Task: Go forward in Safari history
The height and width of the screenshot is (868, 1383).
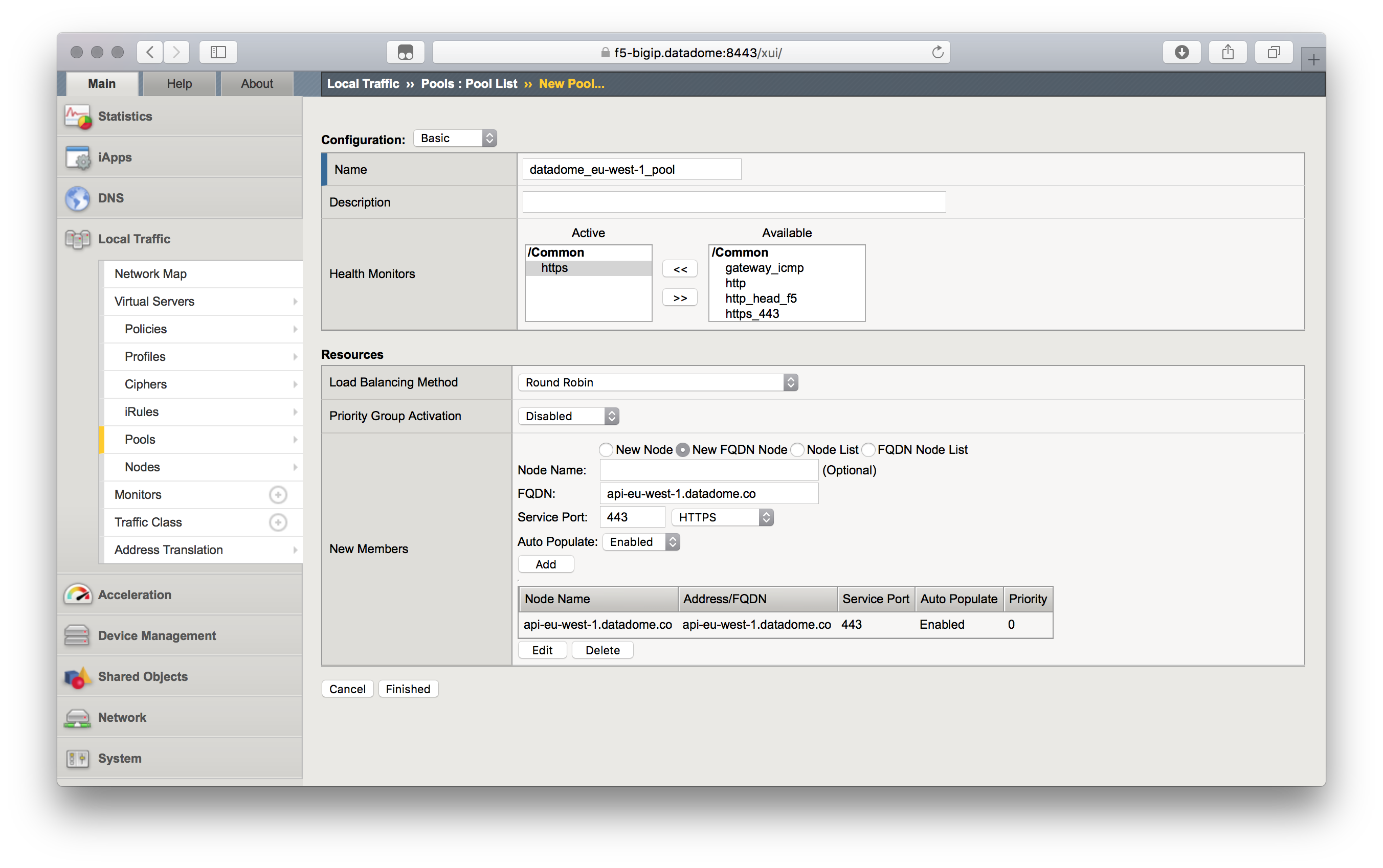Action: (176, 52)
